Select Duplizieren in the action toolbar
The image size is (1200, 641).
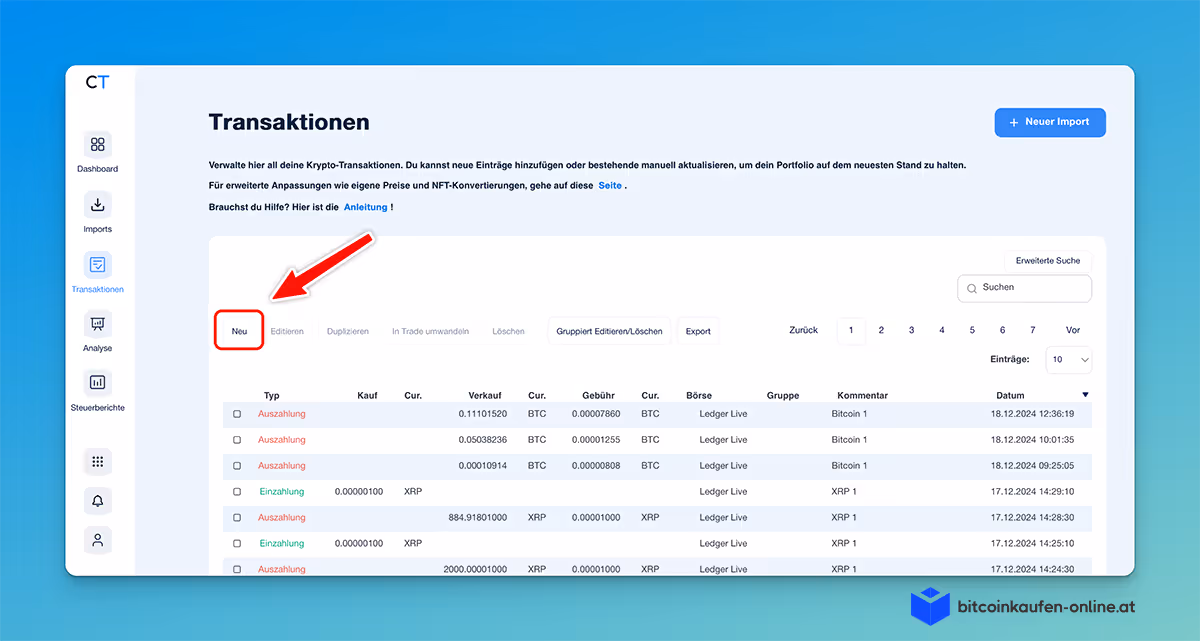coord(348,330)
